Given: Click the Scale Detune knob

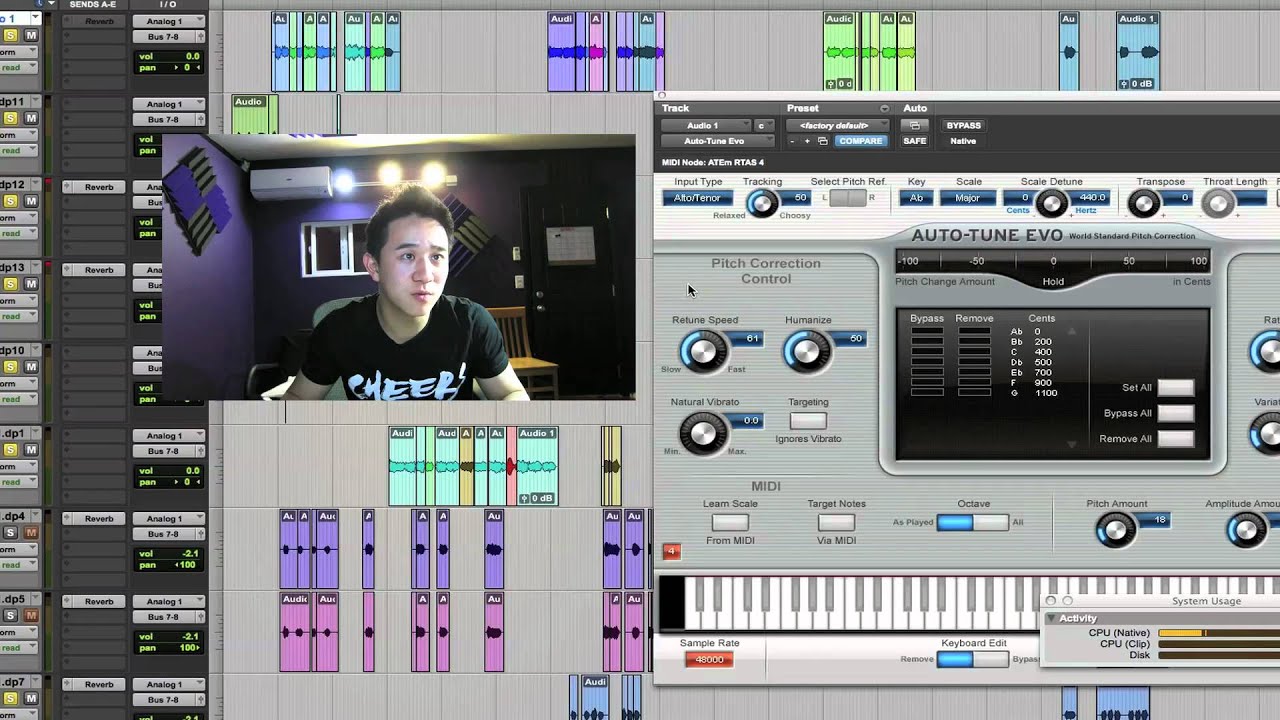Looking at the screenshot, I should coord(1051,203).
